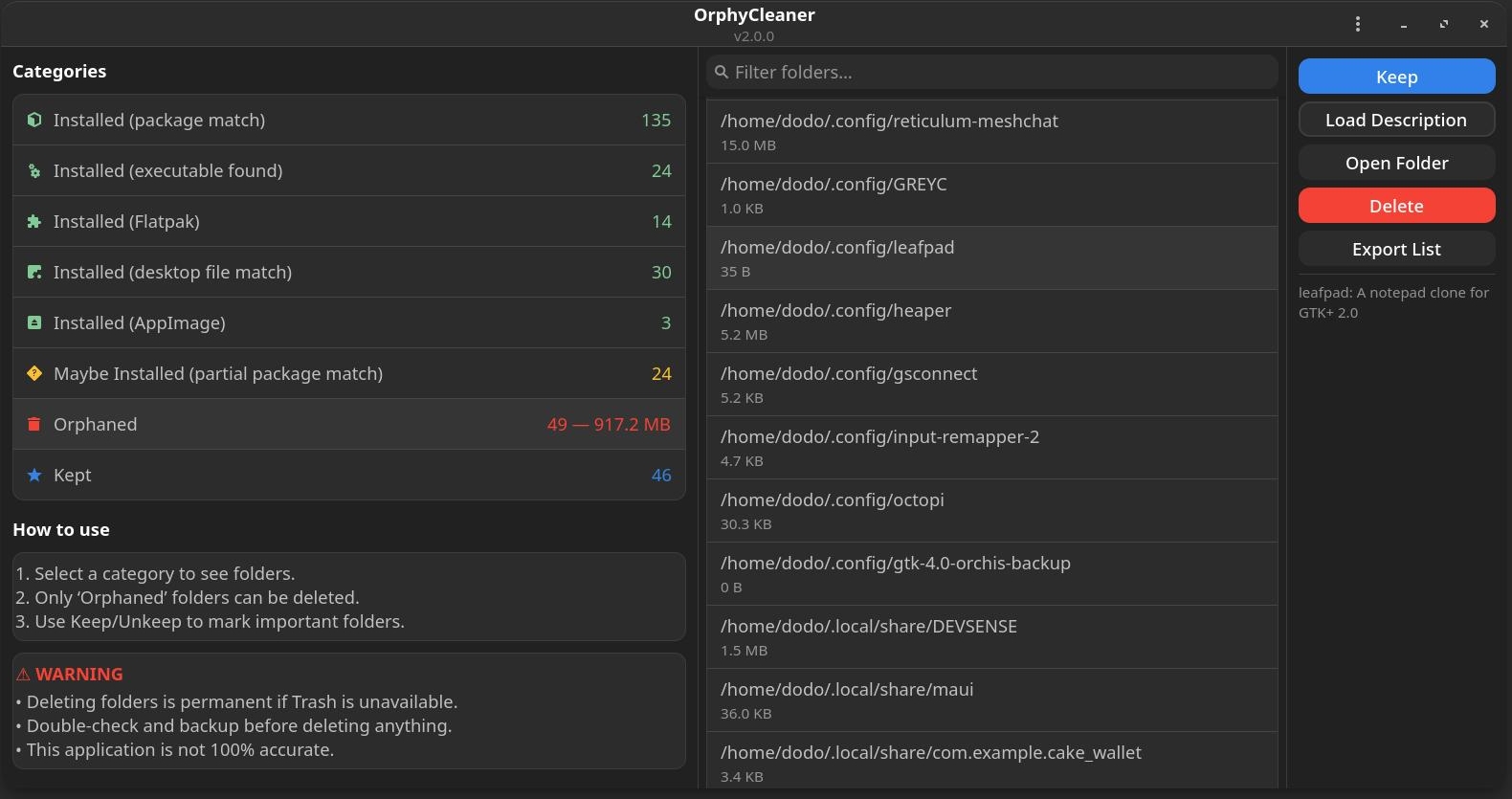The image size is (1512, 799).
Task: Minimize the OrphyCleaner window
Action: (1403, 24)
